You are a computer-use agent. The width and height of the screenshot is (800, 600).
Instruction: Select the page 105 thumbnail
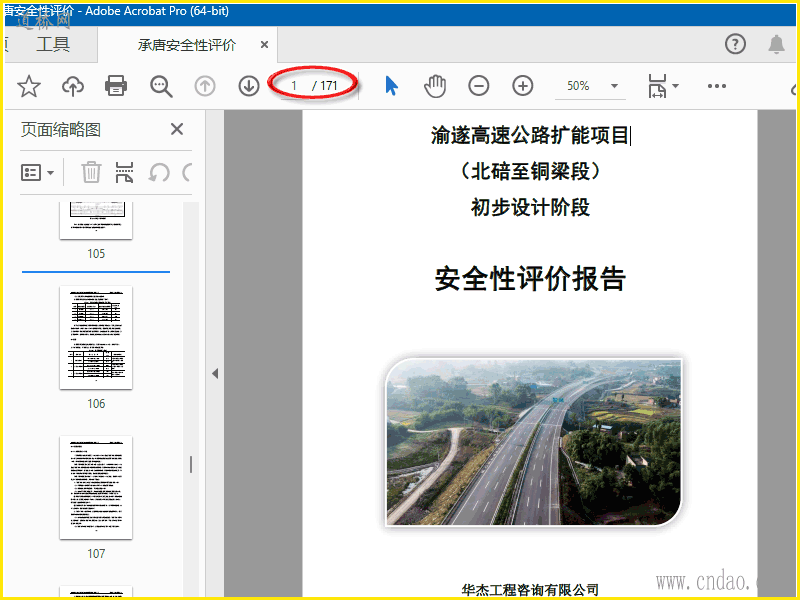click(x=96, y=220)
